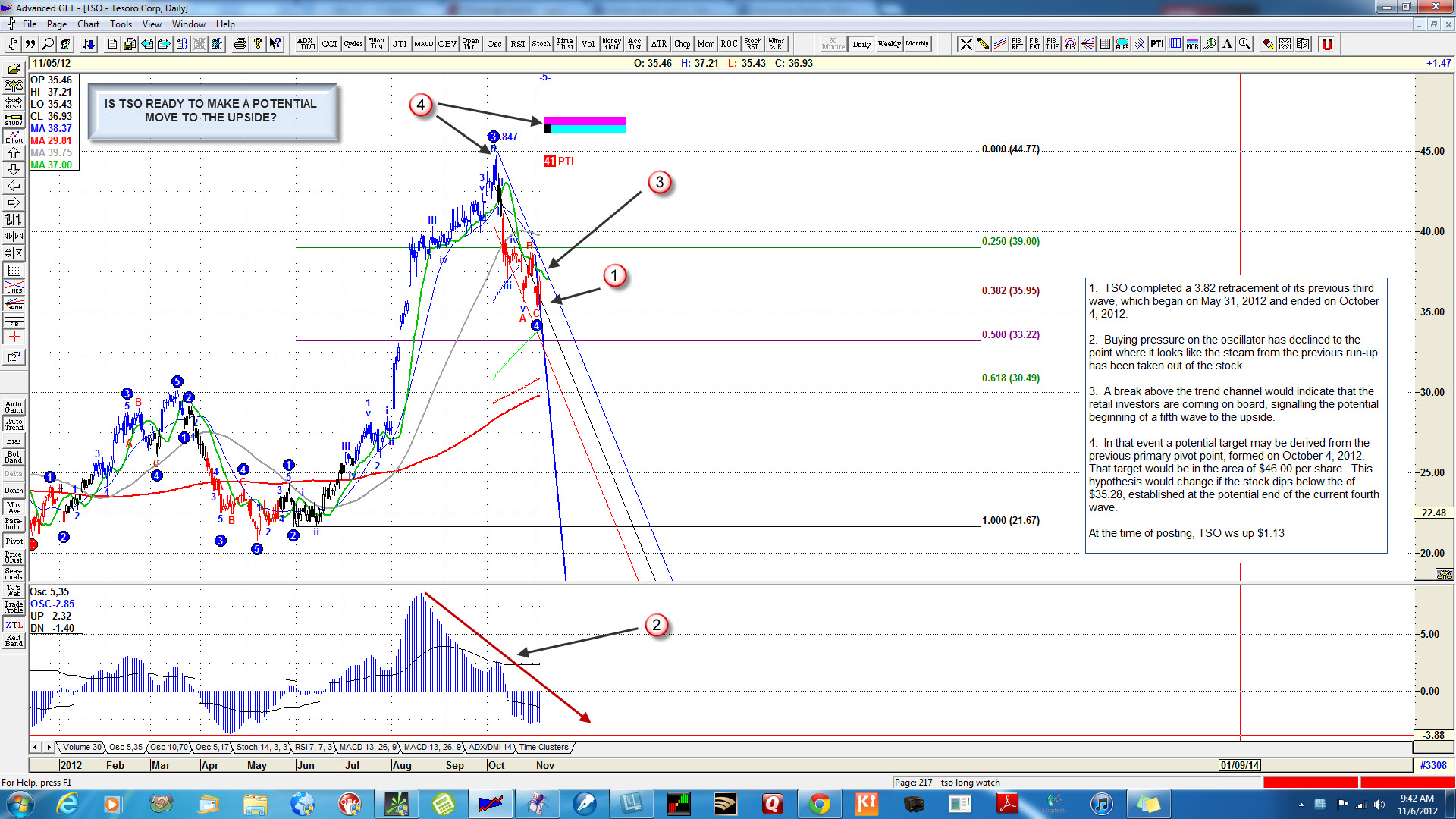The image size is (1456, 819).
Task: Switch to the RSI 7, 7, 3 tab
Action: click(313, 748)
